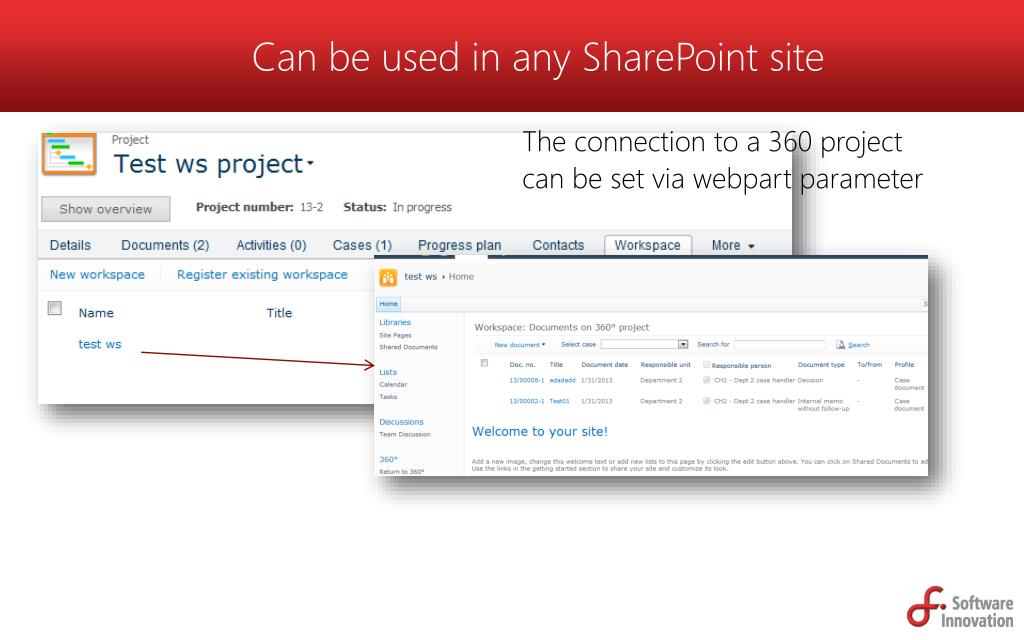Click the 360° heading link
Image resolution: width=1024 pixels, height=640 pixels.
coord(389,459)
